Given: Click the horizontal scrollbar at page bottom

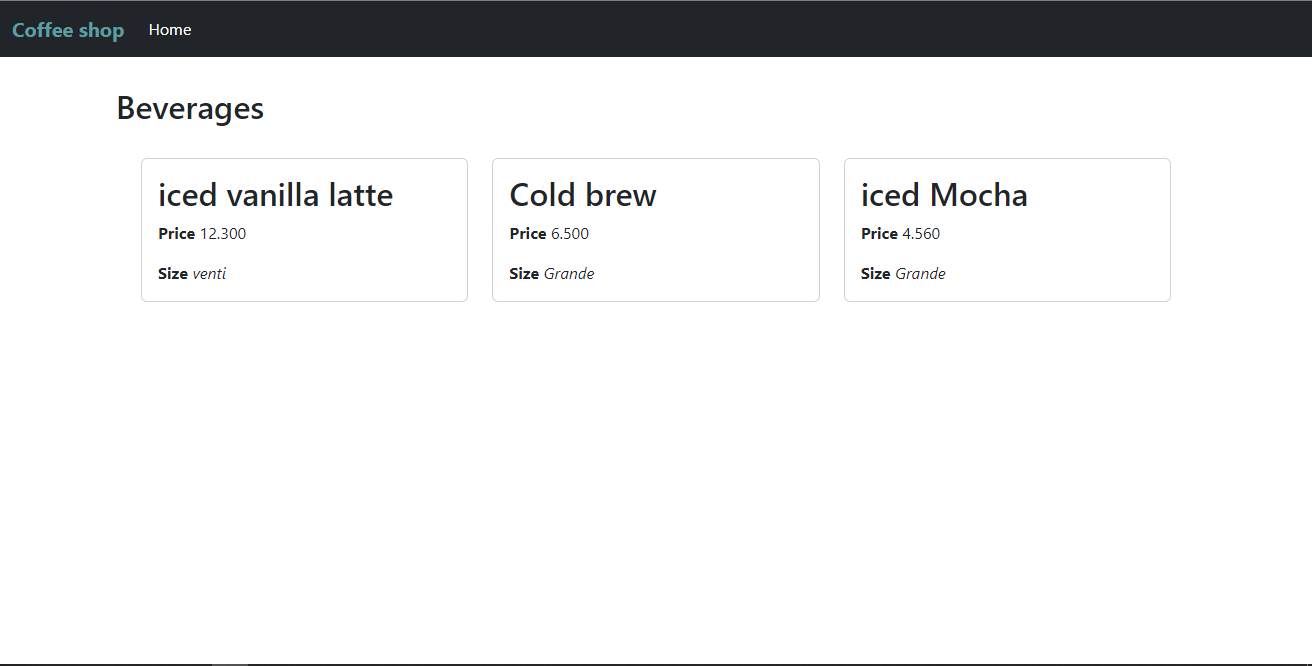Looking at the screenshot, I should (228, 662).
